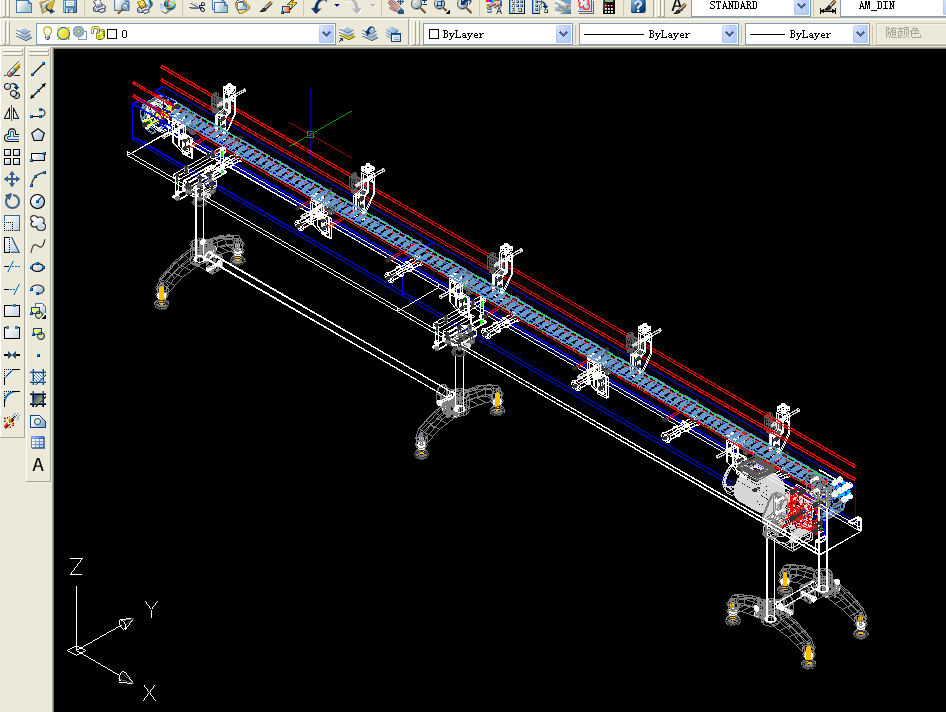Select the Line draw tool
Viewport: 946px width, 712px height.
coord(38,69)
